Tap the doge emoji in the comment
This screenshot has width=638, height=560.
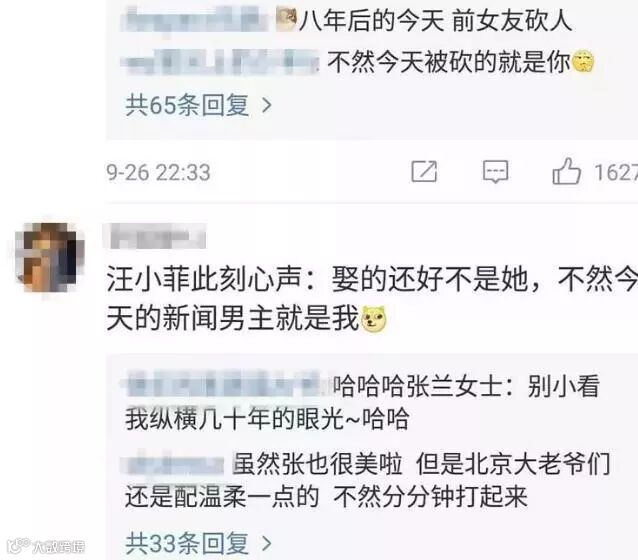(x=374, y=319)
